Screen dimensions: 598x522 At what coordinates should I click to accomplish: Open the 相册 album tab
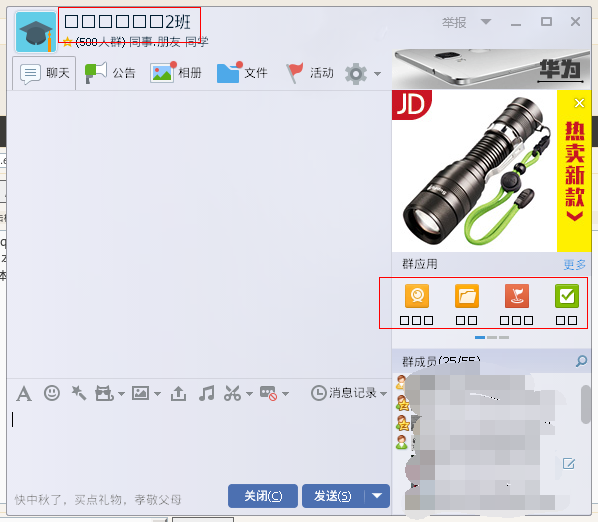(x=176, y=73)
